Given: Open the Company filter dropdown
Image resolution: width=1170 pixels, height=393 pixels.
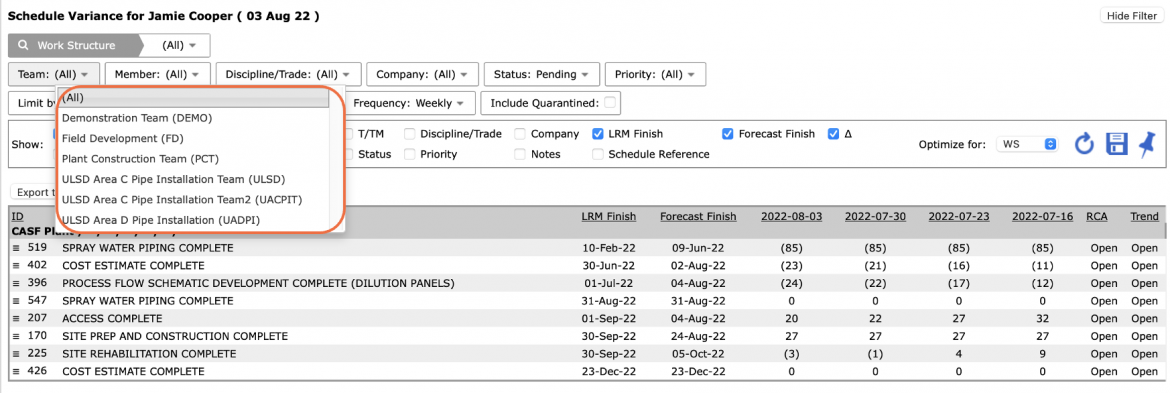Looking at the screenshot, I should tap(422, 75).
